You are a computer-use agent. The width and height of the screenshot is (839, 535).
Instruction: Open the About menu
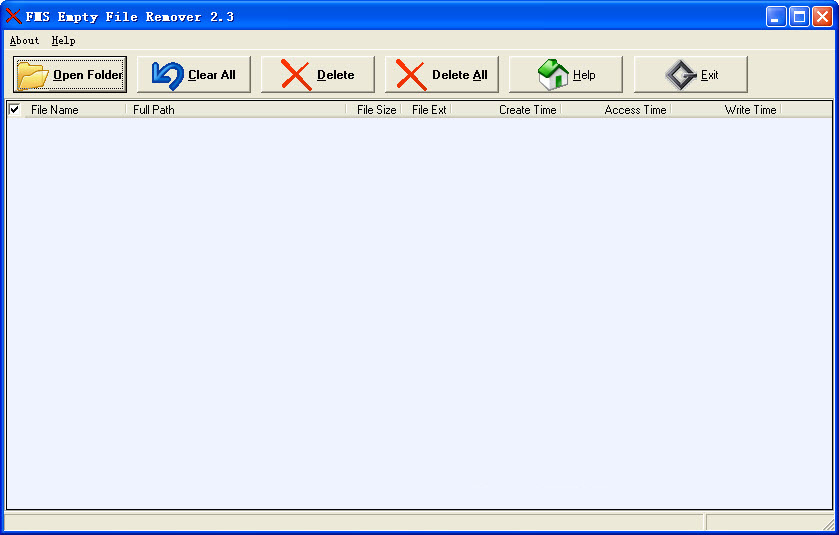click(x=24, y=41)
